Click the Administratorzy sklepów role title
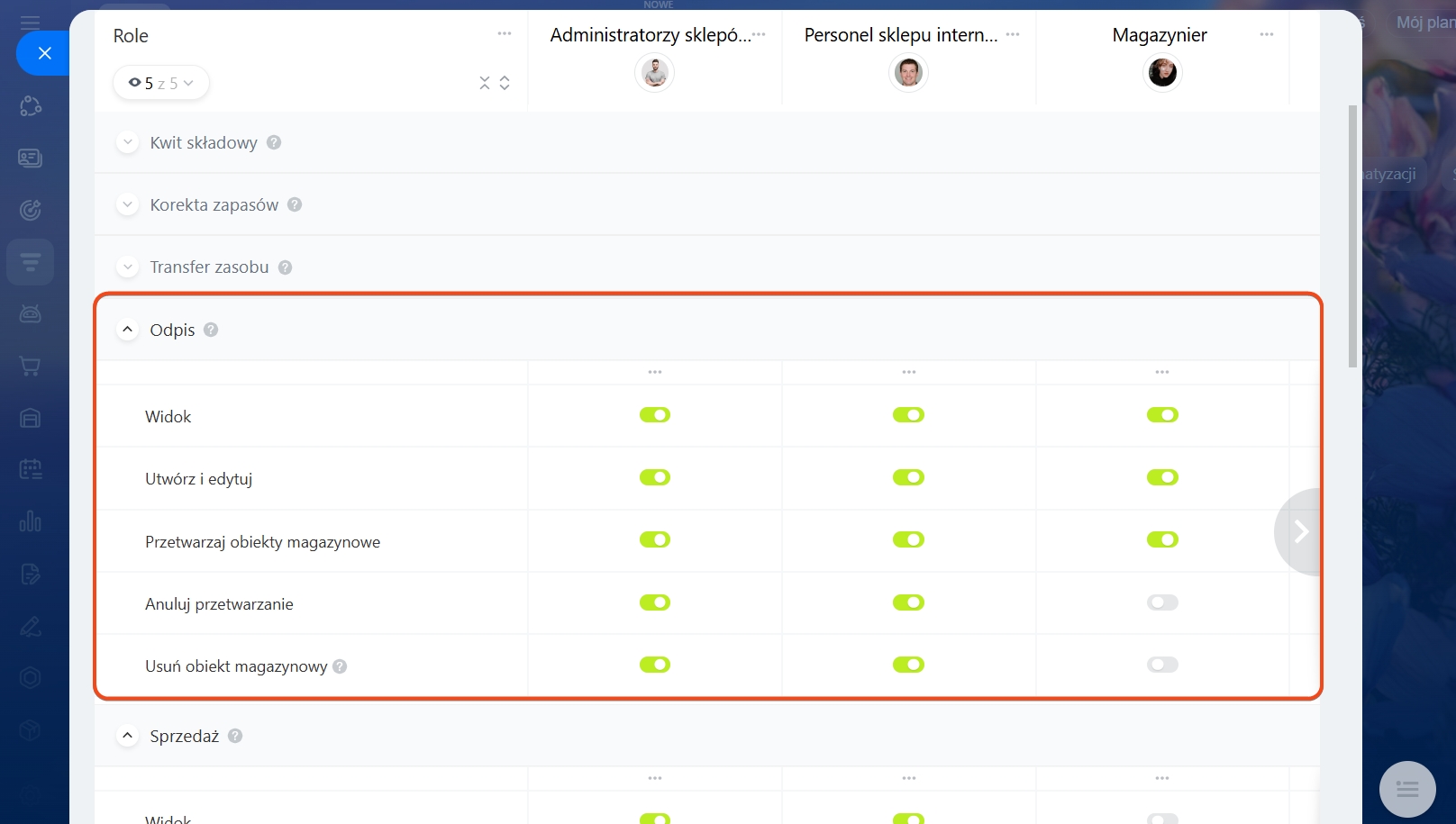The image size is (1456, 824). tap(650, 35)
